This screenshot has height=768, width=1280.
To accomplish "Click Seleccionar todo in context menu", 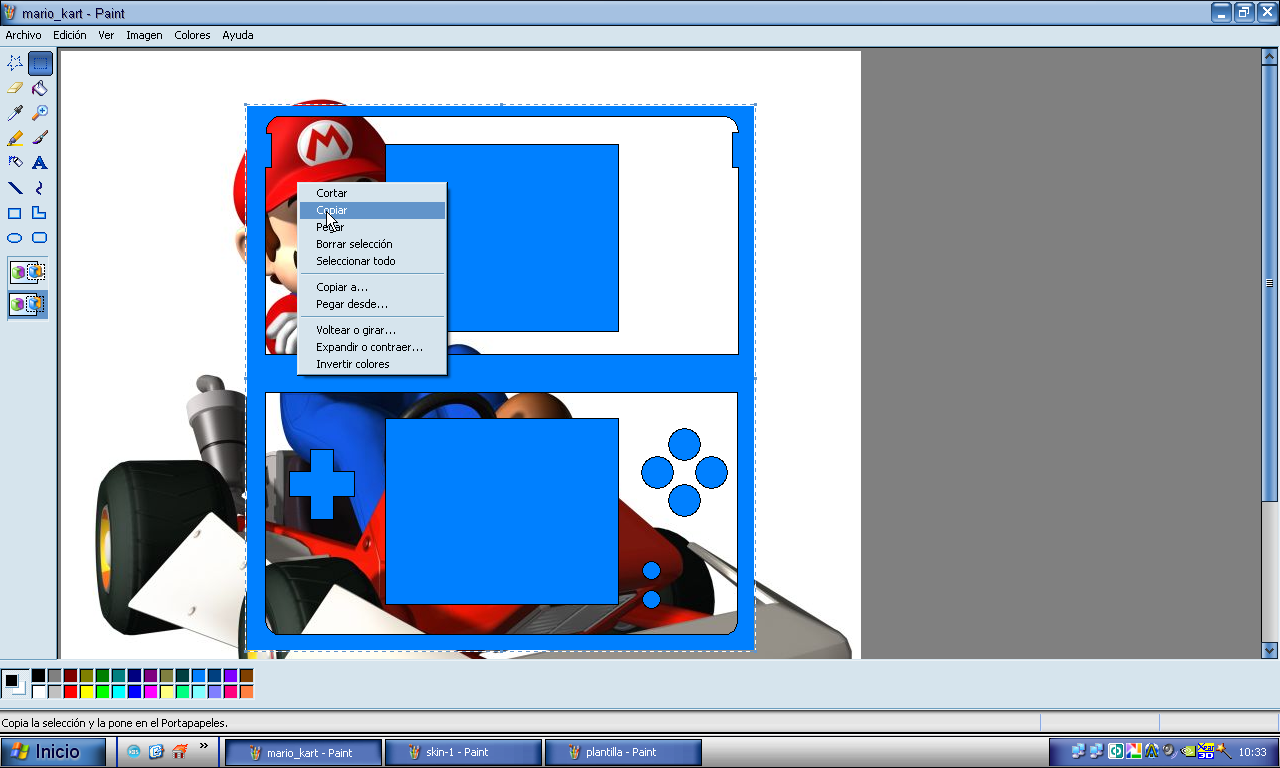I will coord(372,261).
